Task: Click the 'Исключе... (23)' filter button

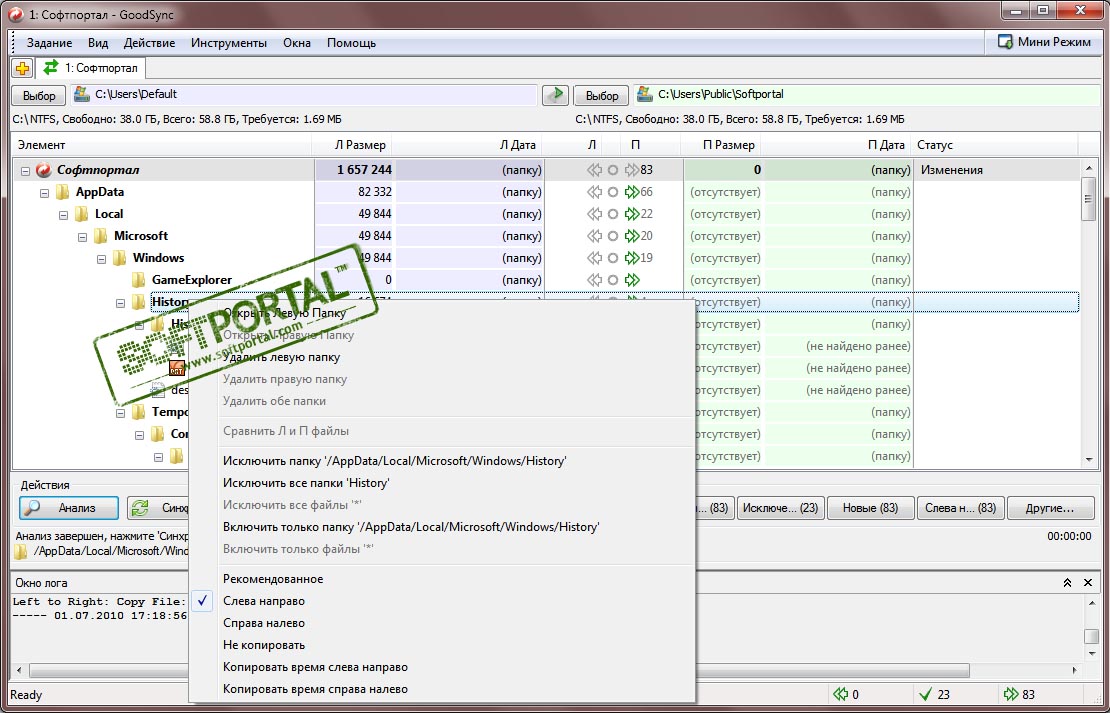Action: (x=781, y=508)
